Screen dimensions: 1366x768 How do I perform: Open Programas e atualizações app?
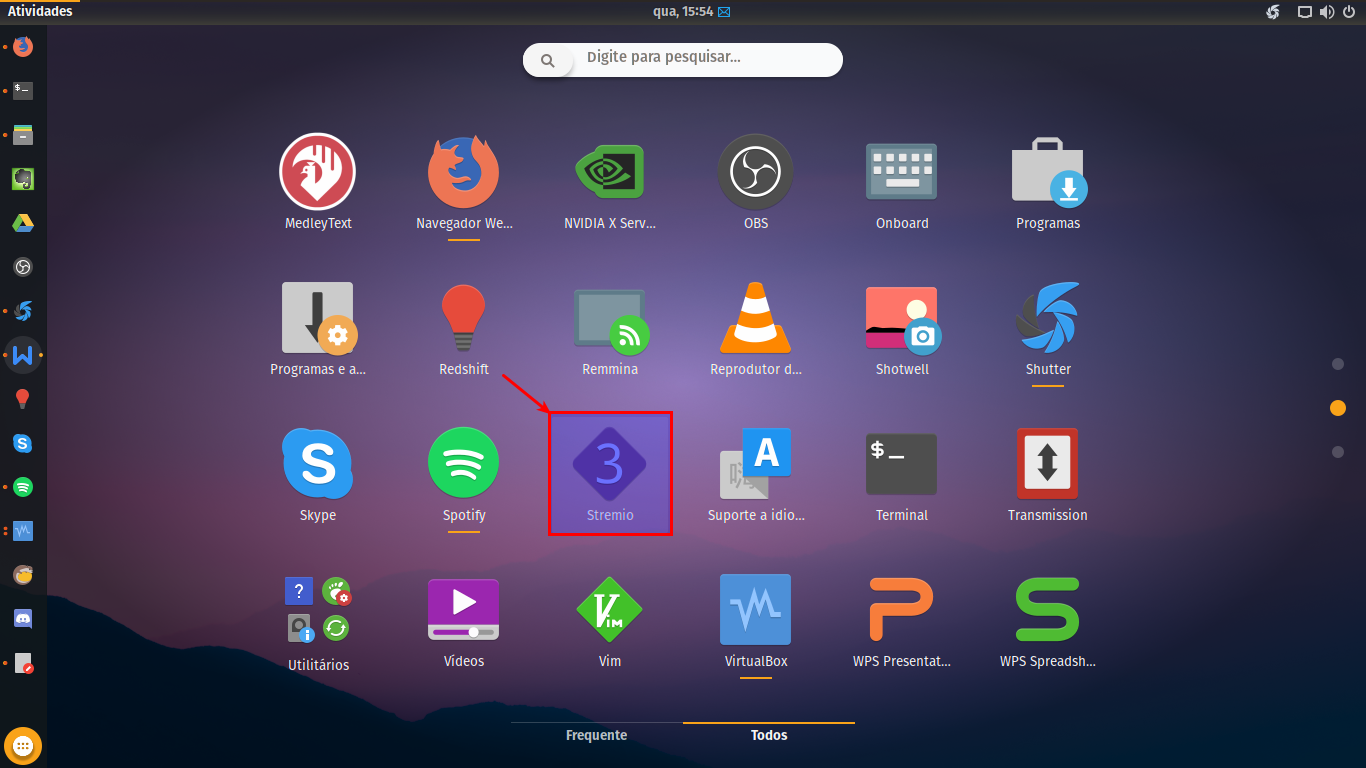pyautogui.click(x=318, y=317)
